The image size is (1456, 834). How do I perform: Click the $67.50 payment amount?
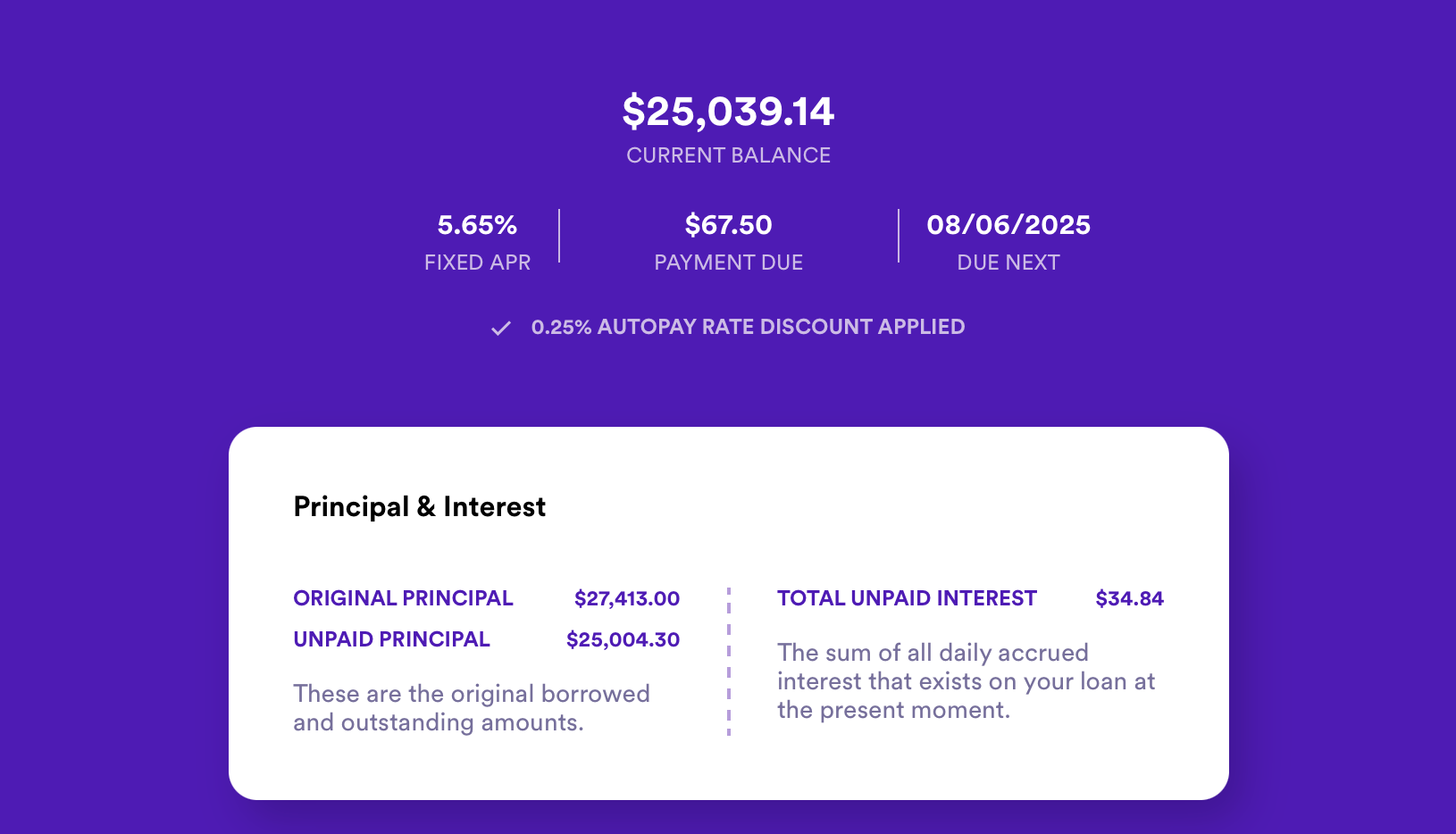tap(729, 225)
